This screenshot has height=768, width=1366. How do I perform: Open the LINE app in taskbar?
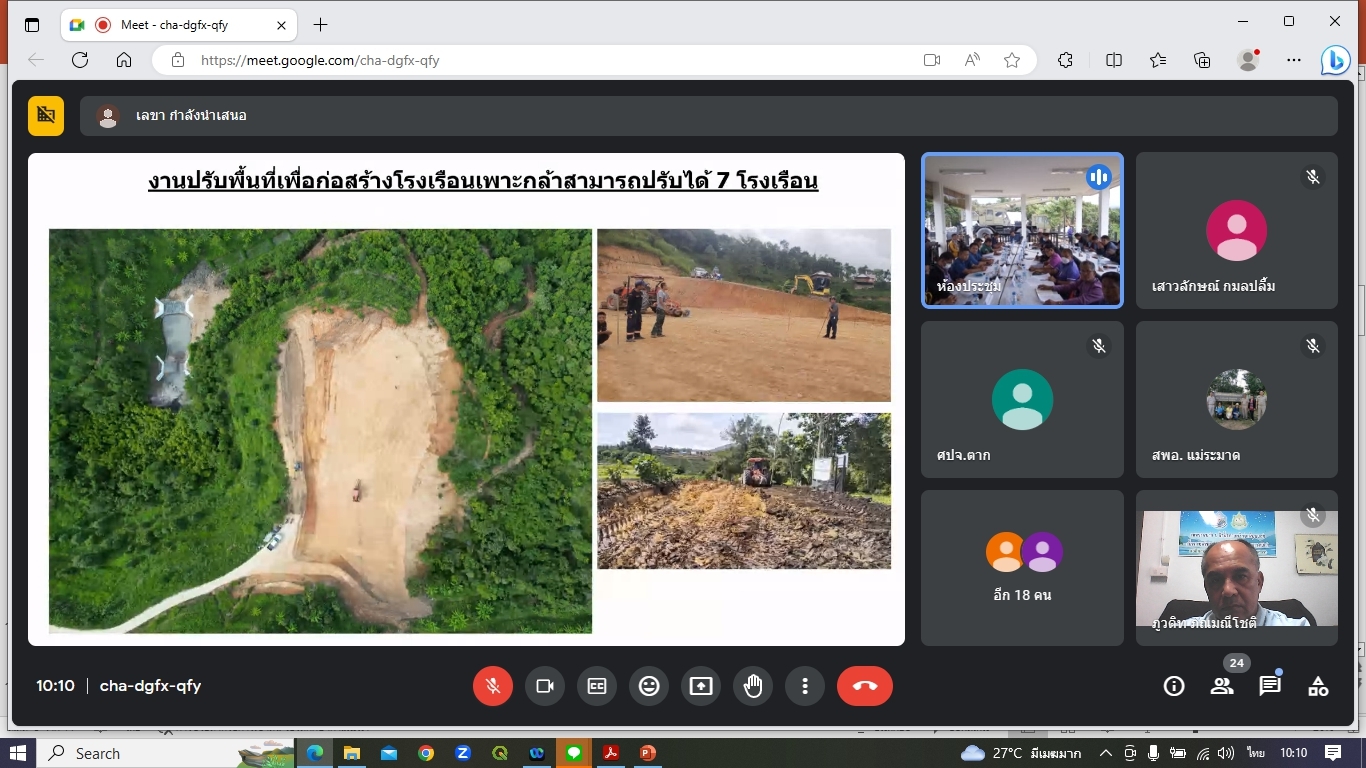574,753
